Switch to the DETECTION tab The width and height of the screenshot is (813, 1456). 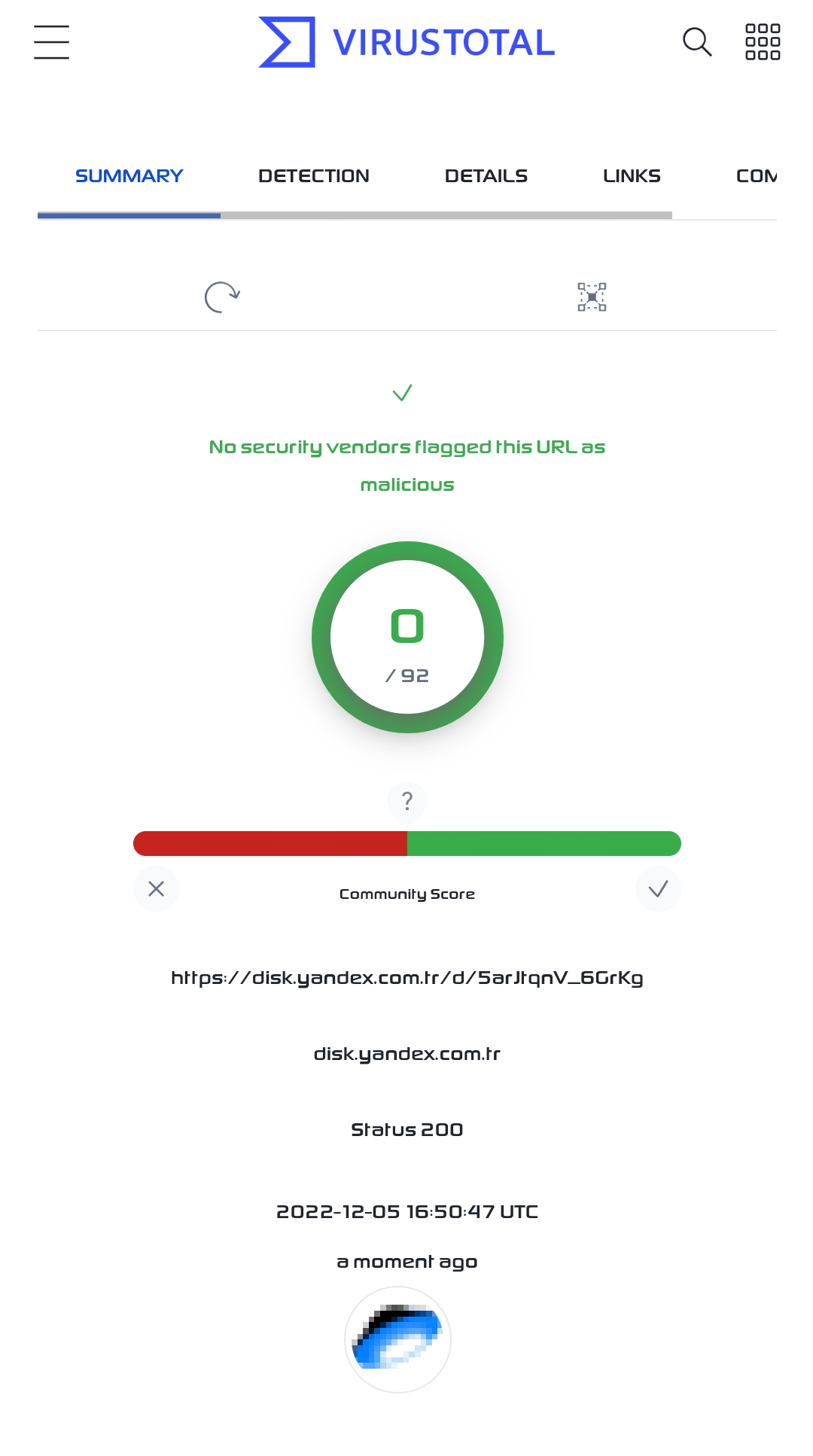[x=314, y=176]
